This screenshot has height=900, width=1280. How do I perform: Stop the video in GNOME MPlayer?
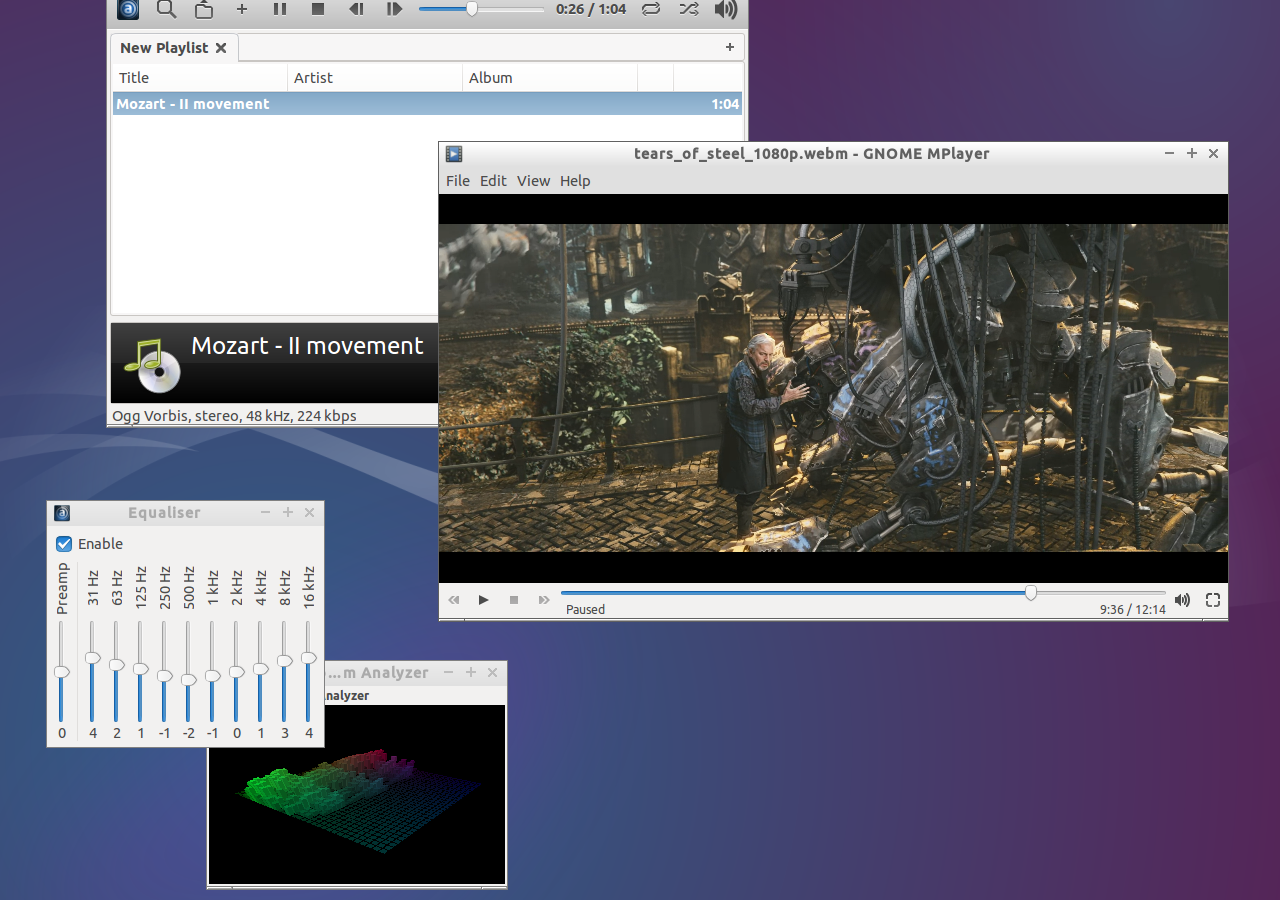514,600
